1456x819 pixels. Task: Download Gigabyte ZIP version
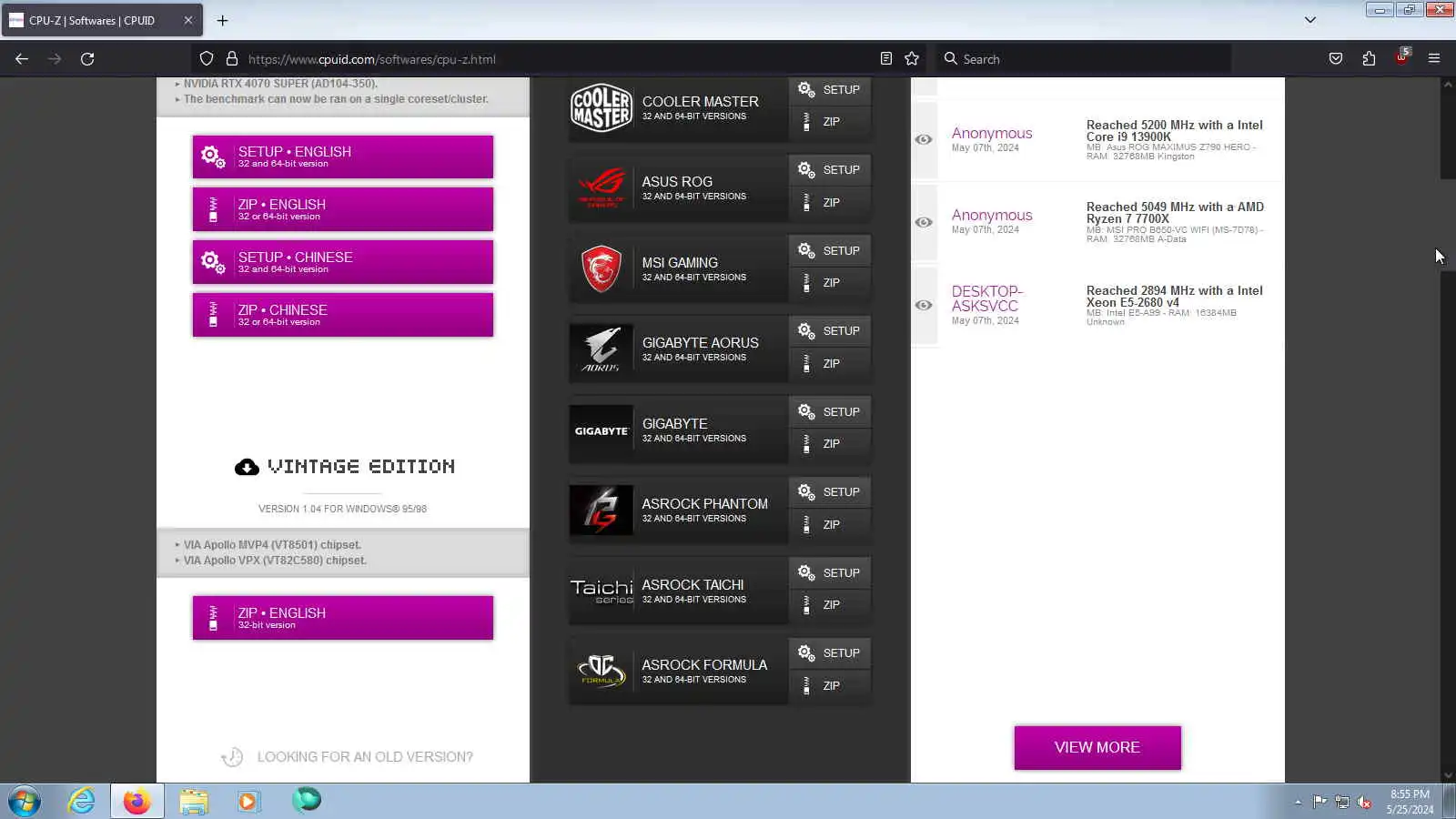830,444
